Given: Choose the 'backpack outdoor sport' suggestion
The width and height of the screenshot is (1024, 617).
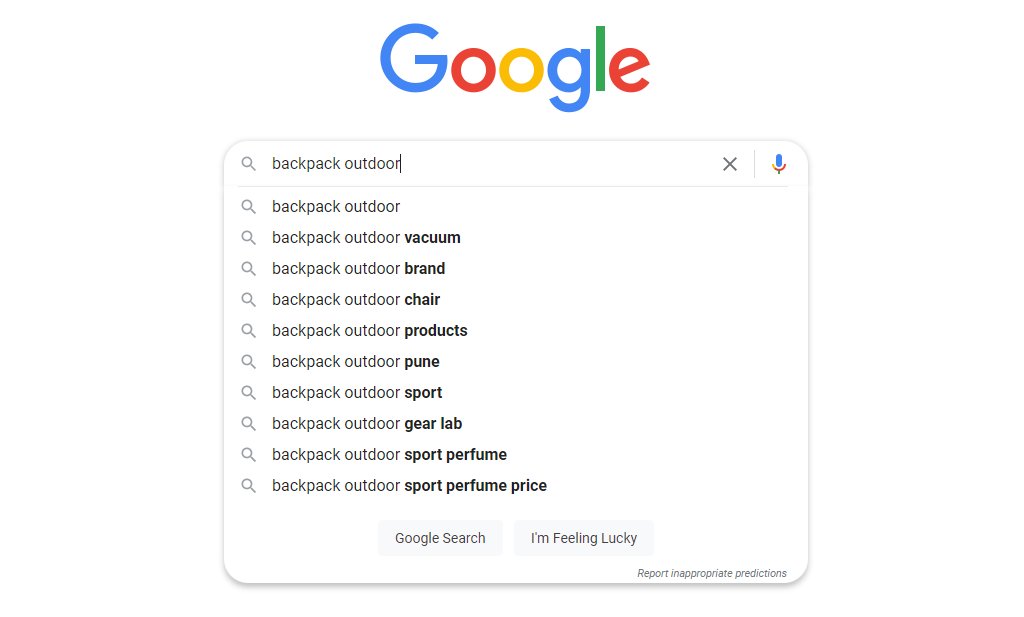Looking at the screenshot, I should [357, 393].
